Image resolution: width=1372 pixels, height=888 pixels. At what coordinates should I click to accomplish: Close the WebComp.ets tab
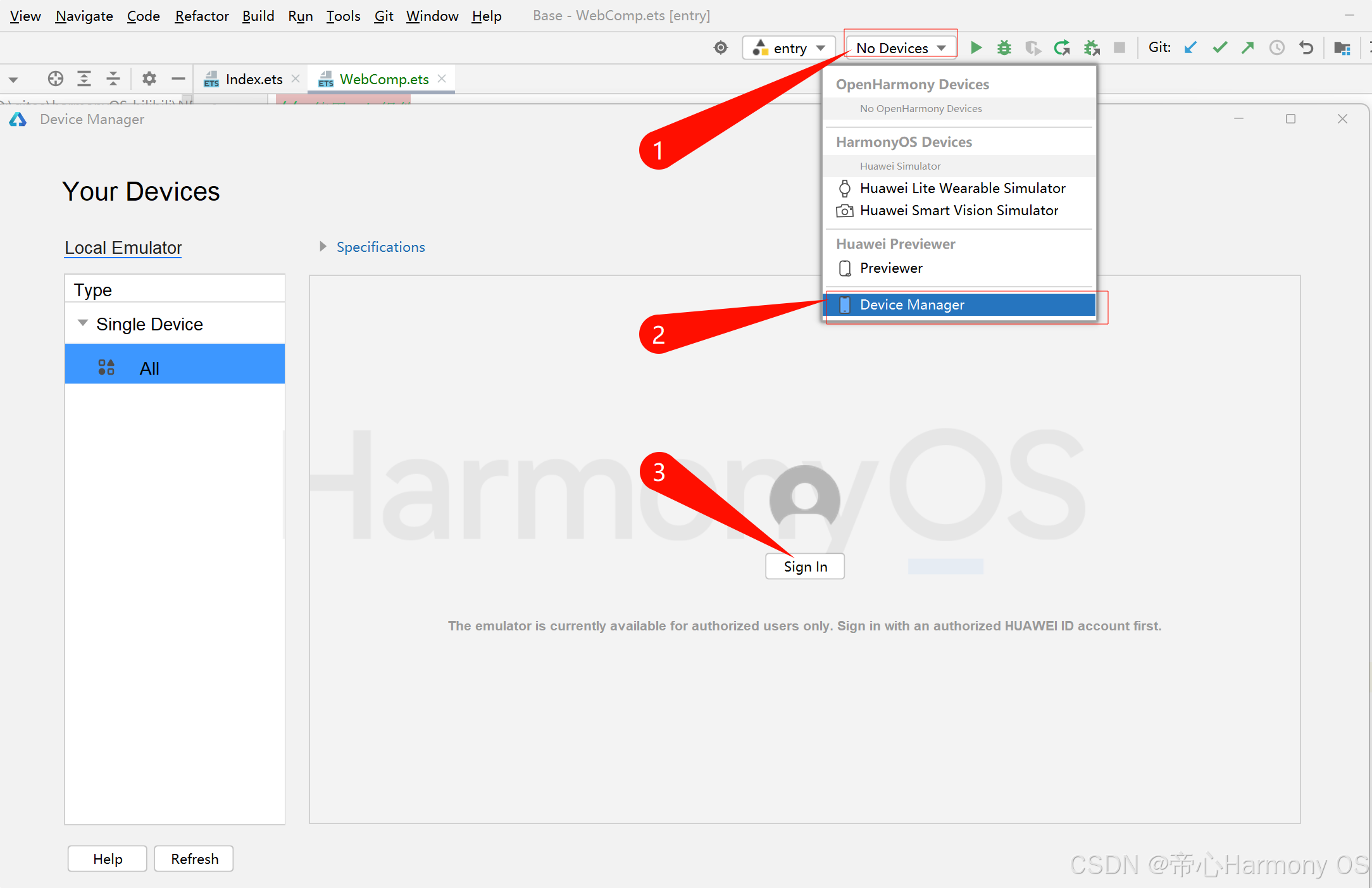tap(442, 78)
